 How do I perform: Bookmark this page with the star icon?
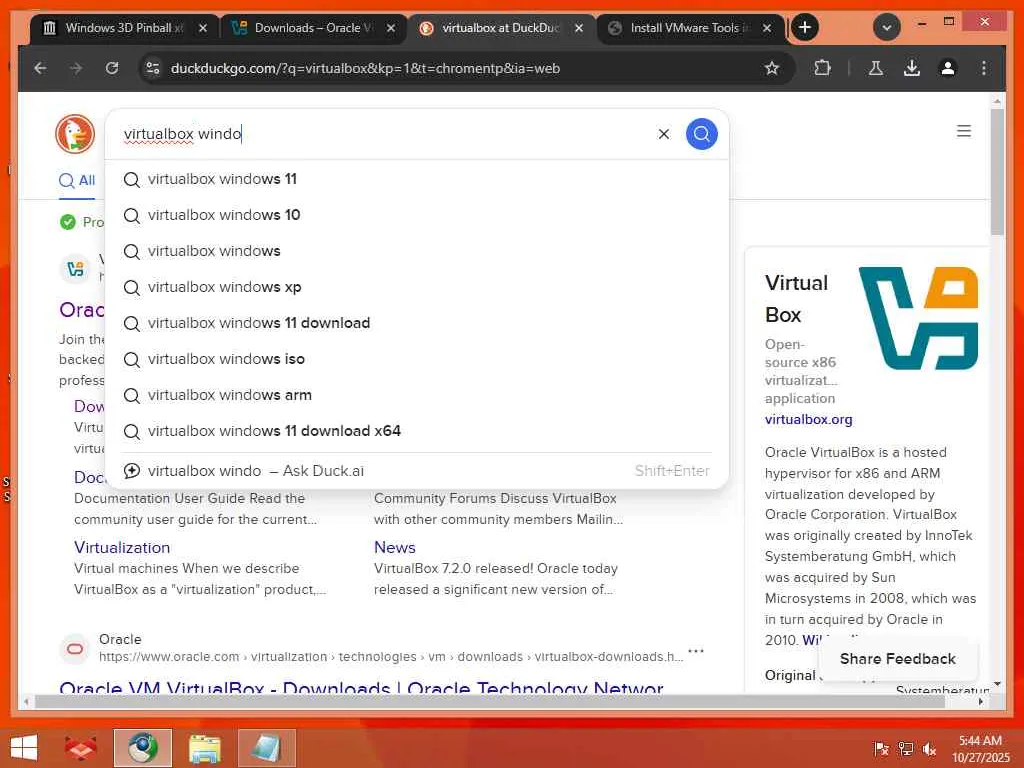pyautogui.click(x=772, y=68)
